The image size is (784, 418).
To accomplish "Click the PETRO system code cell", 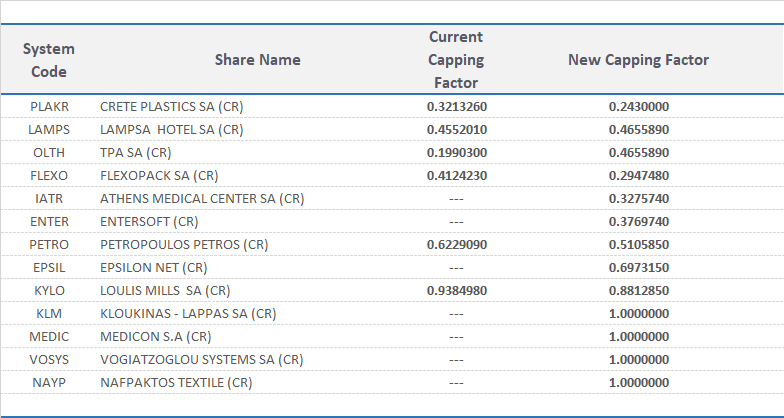I will [x=49, y=244].
